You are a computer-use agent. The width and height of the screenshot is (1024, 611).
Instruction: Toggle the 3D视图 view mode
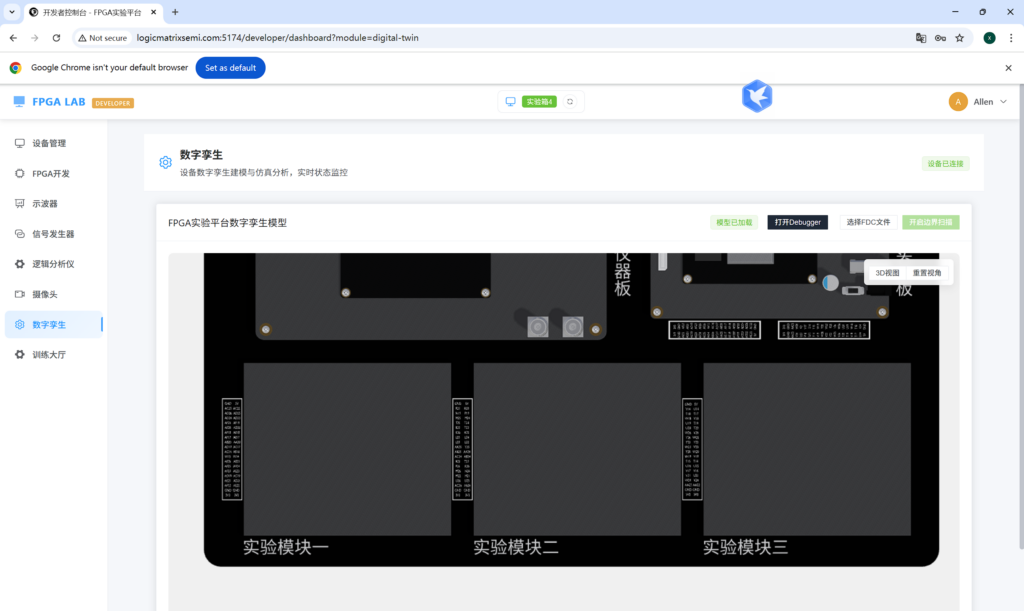click(887, 273)
